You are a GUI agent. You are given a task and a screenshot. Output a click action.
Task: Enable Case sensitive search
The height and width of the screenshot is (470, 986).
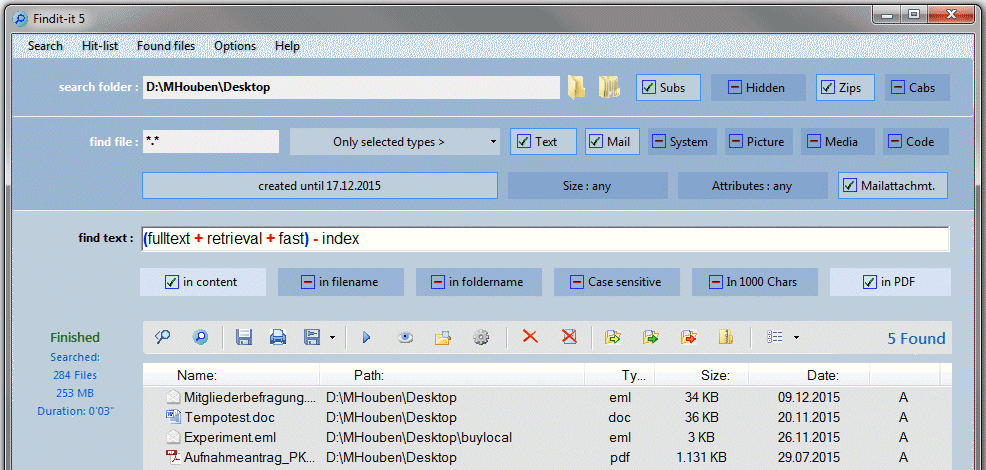pos(617,282)
